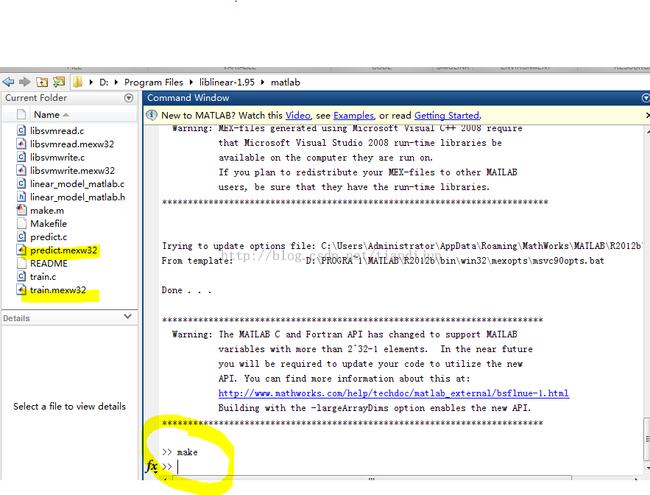Viewport: 650px width, 495px height.
Task: Select train.mexw32 file
Action: pos(58,290)
